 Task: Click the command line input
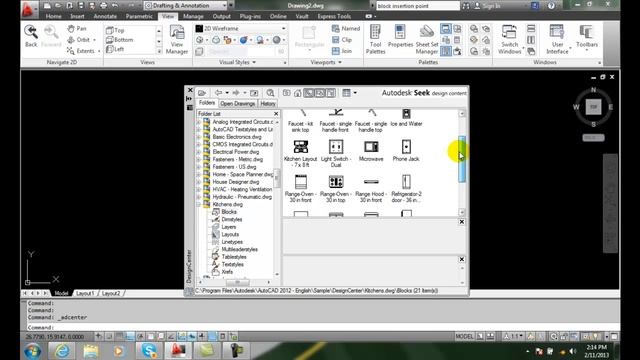click(x=322, y=327)
